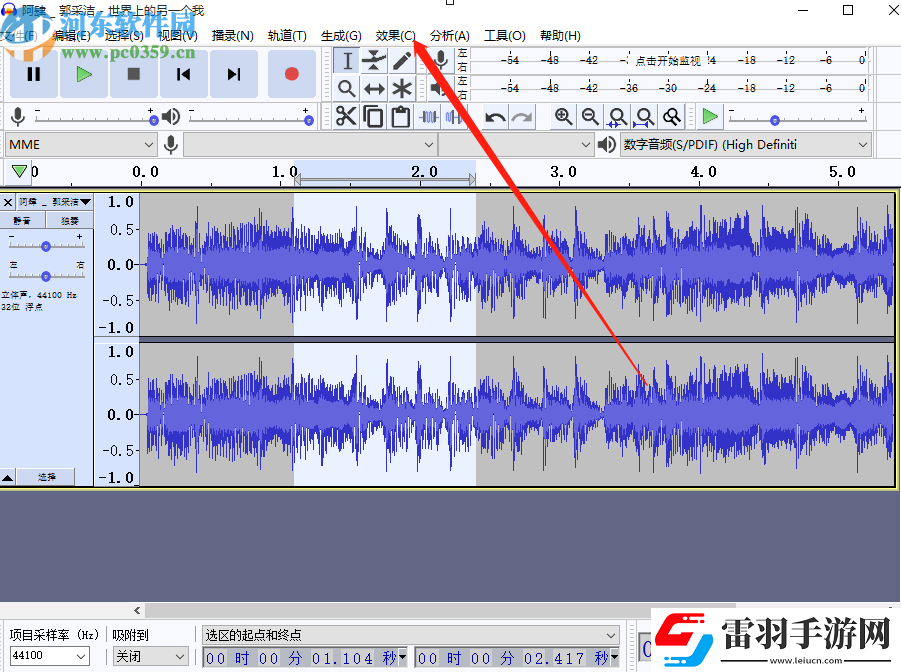901x672 pixels.
Task: Click the playback meter speaker icon
Action: 439,88
